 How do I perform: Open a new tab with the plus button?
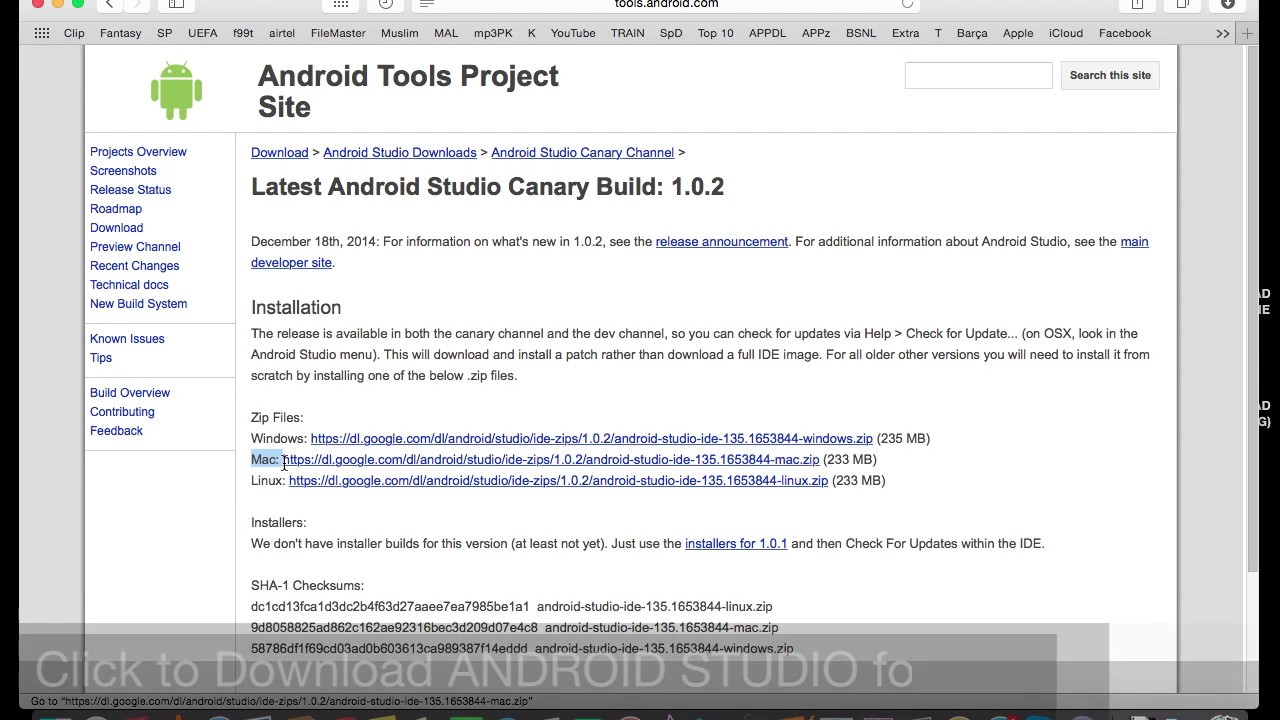(x=1247, y=33)
